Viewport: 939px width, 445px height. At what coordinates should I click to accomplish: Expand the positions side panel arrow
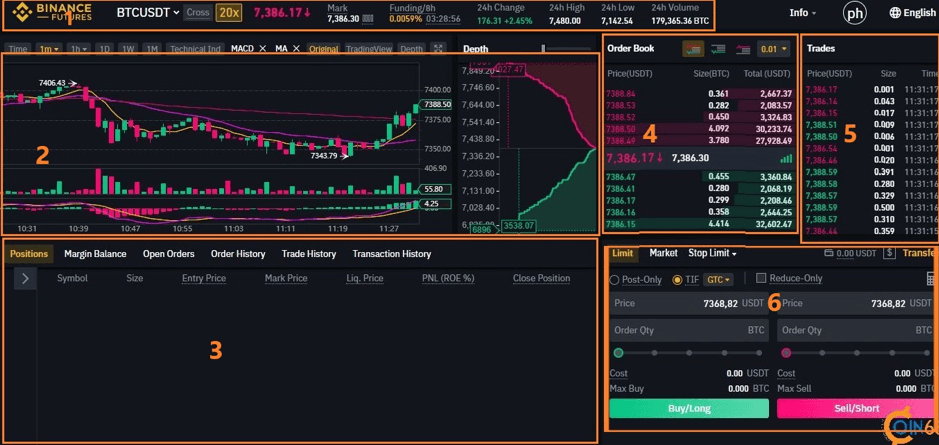click(25, 278)
